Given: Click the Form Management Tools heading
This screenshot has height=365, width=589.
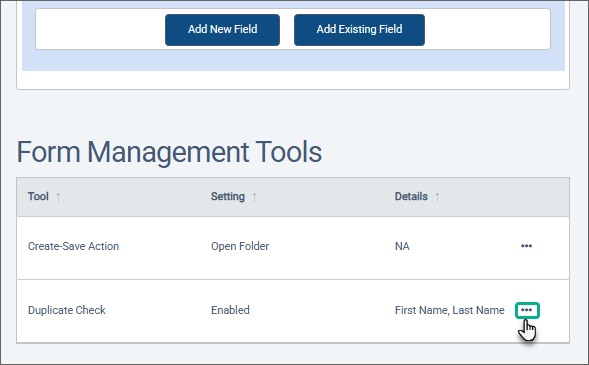Looking at the screenshot, I should (x=169, y=152).
